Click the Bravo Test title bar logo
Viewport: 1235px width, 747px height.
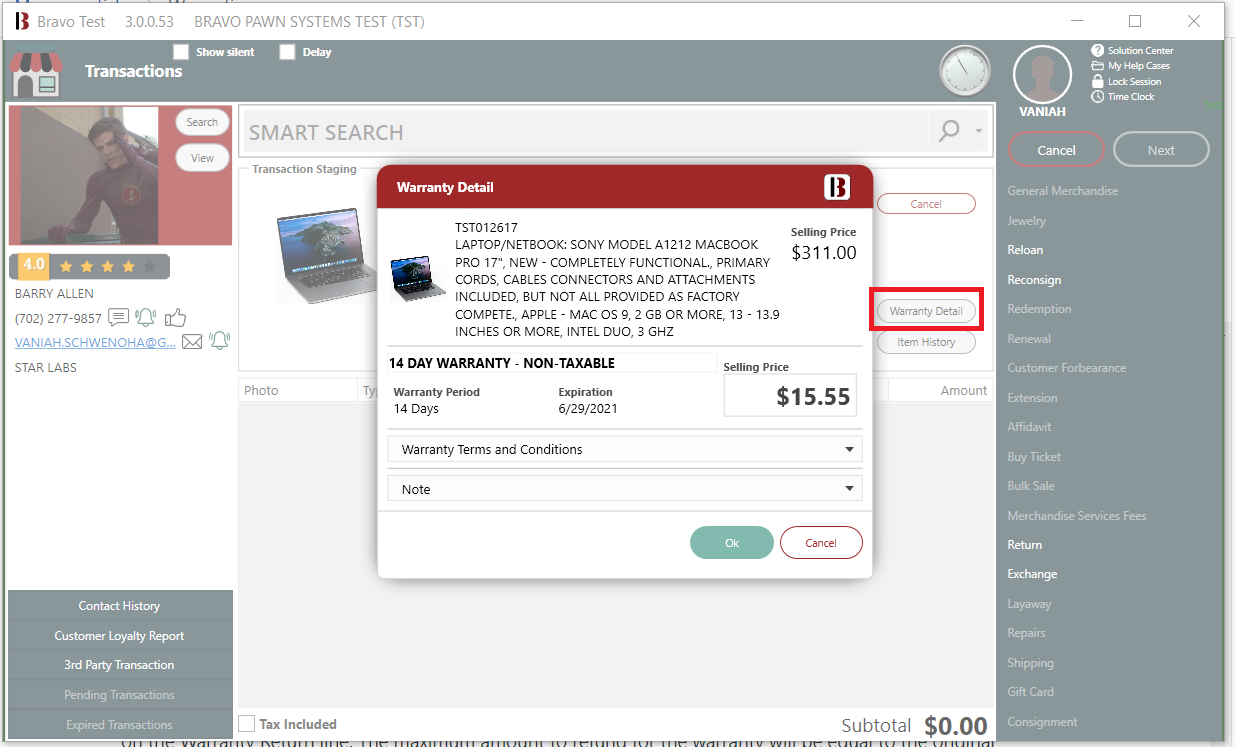22,21
